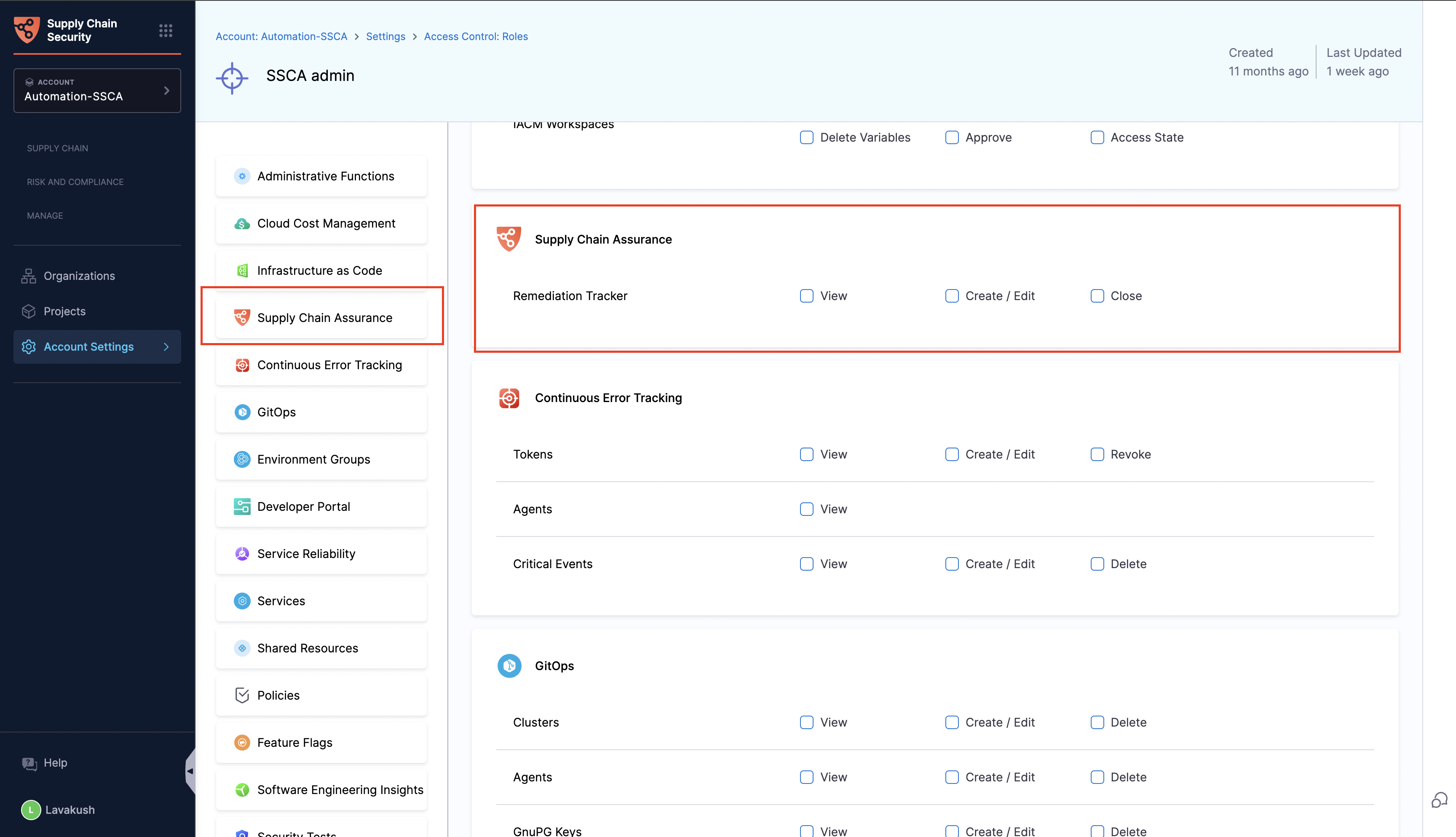
Task: Check Create / Edit for Critical Events
Action: (x=952, y=564)
